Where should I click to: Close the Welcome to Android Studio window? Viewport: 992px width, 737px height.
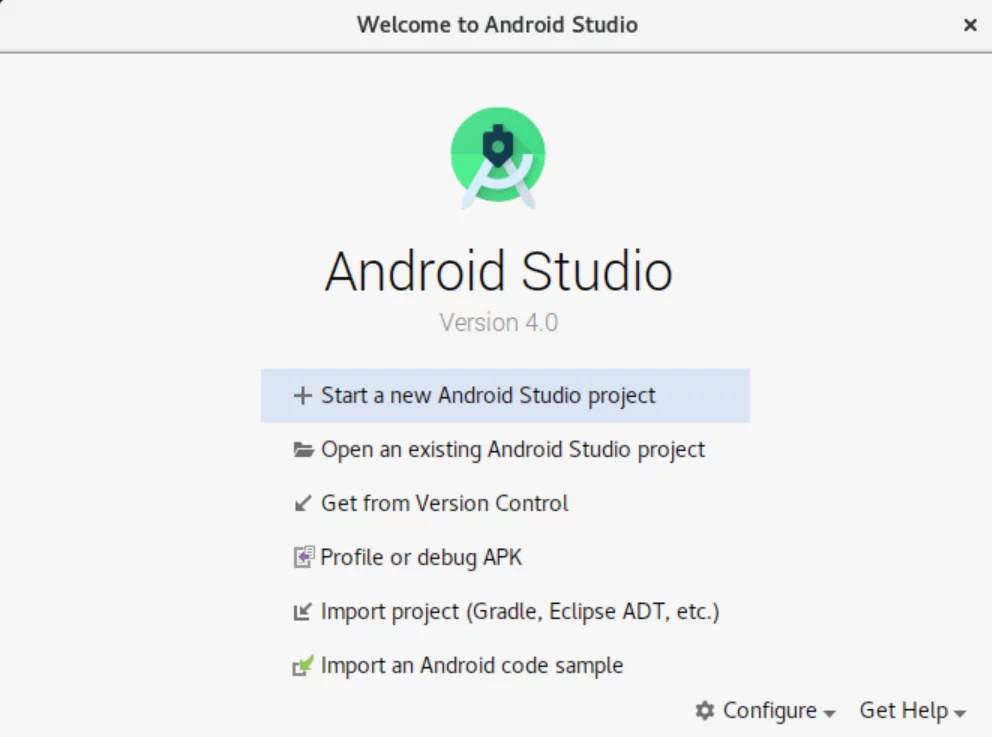click(x=970, y=25)
